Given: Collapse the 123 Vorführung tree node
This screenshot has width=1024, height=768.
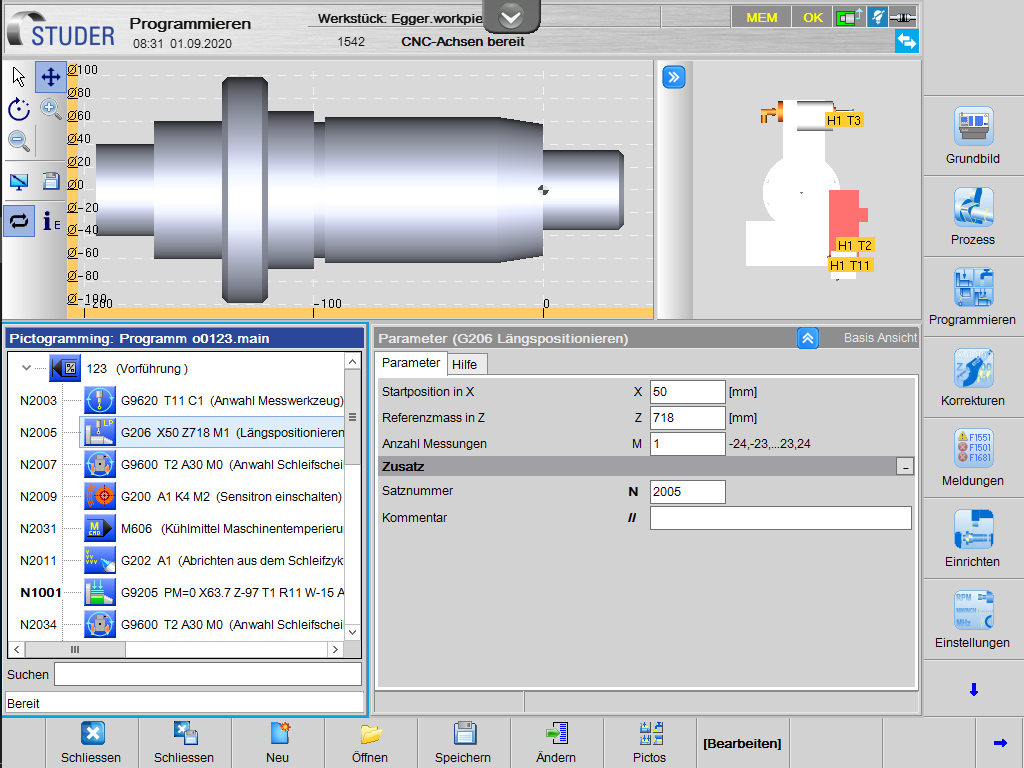Looking at the screenshot, I should [x=27, y=368].
